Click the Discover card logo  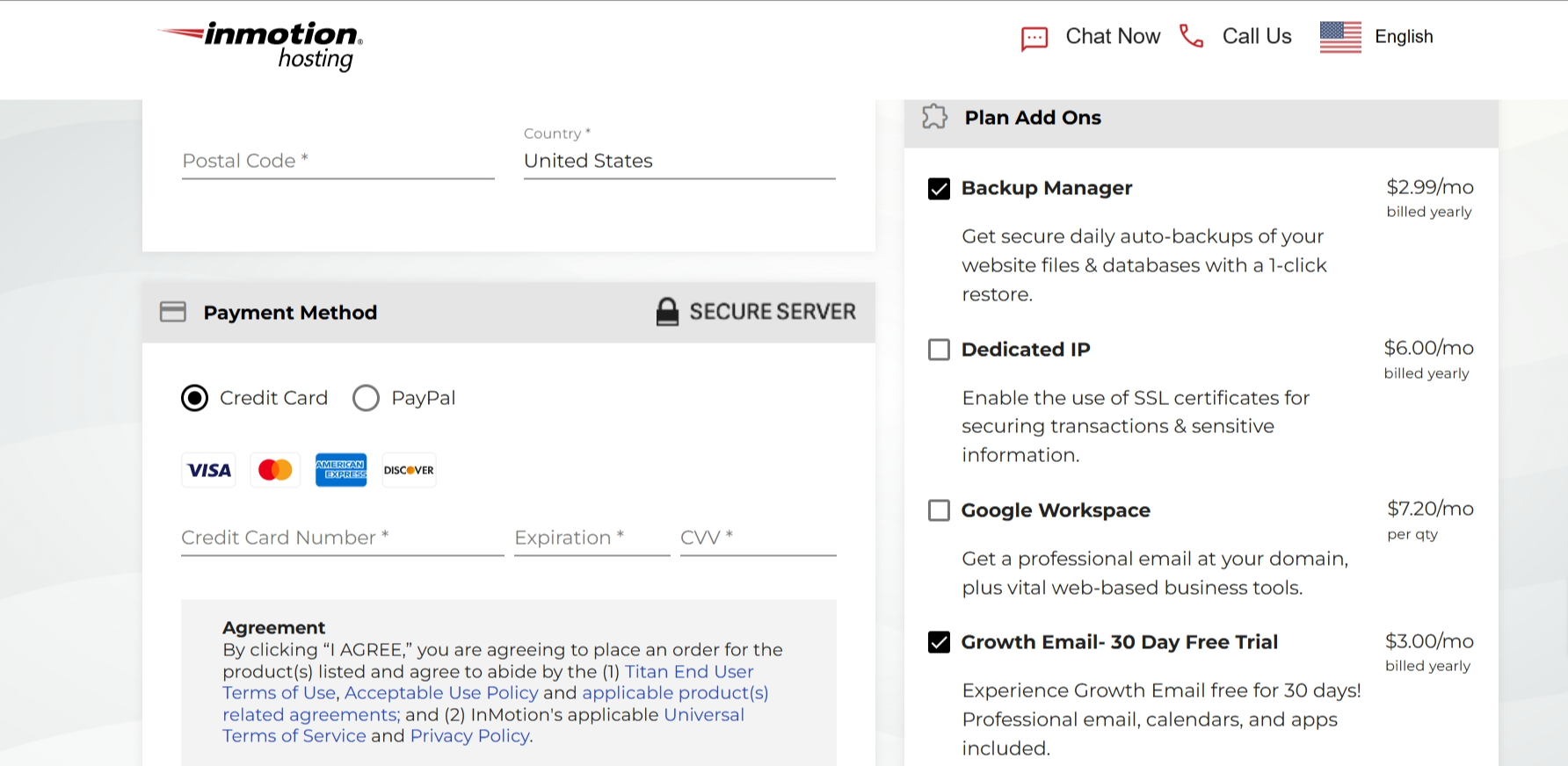pyautogui.click(x=409, y=470)
